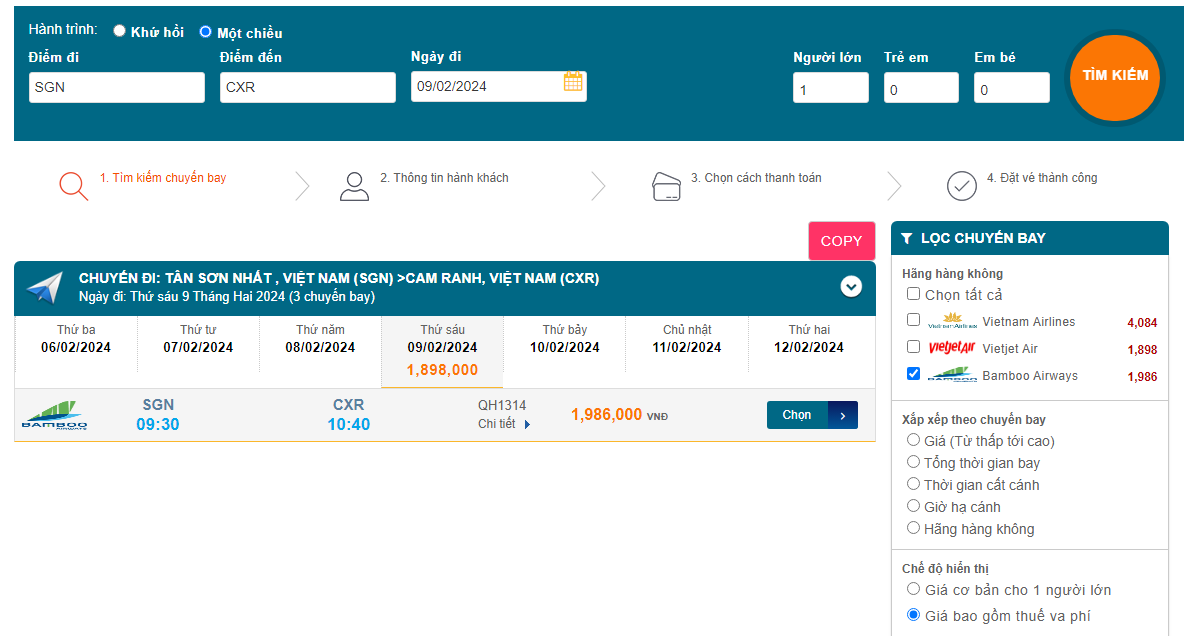Click the Vietnam Airlines logo in filter
Image resolution: width=1193 pixels, height=636 pixels.
click(951, 321)
